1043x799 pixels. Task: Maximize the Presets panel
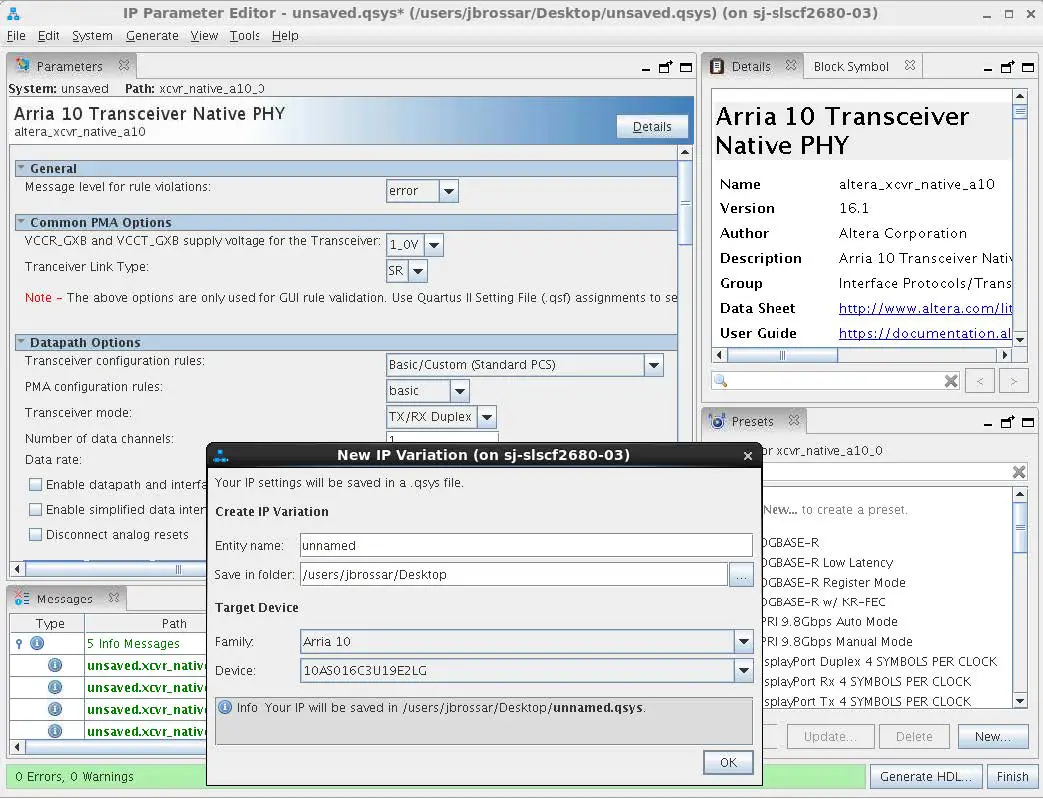[1028, 422]
